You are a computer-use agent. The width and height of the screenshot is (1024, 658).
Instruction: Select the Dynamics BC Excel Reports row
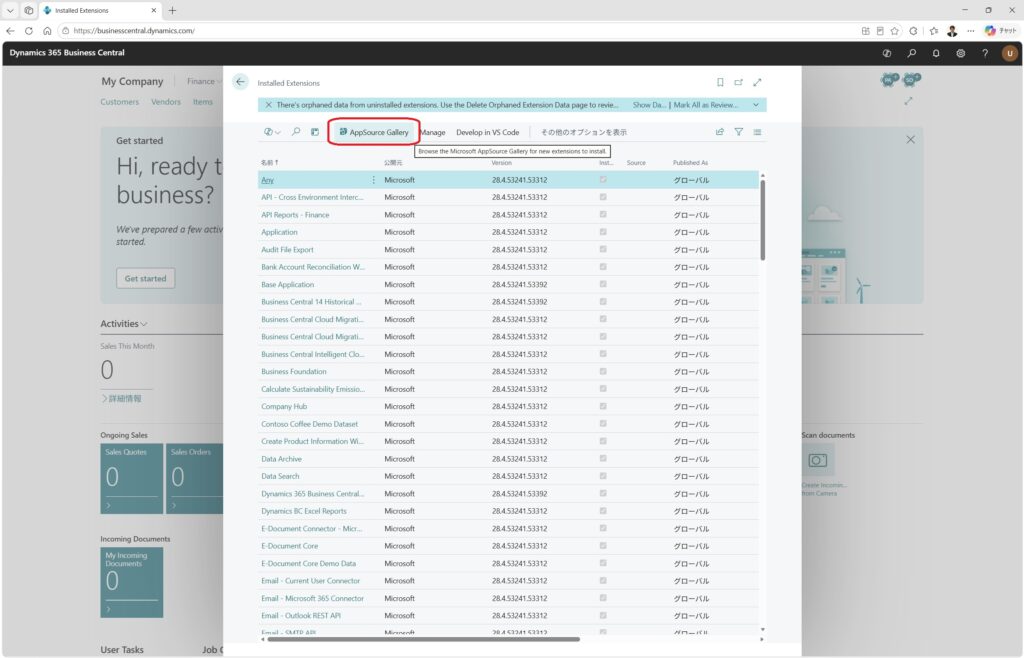point(508,511)
